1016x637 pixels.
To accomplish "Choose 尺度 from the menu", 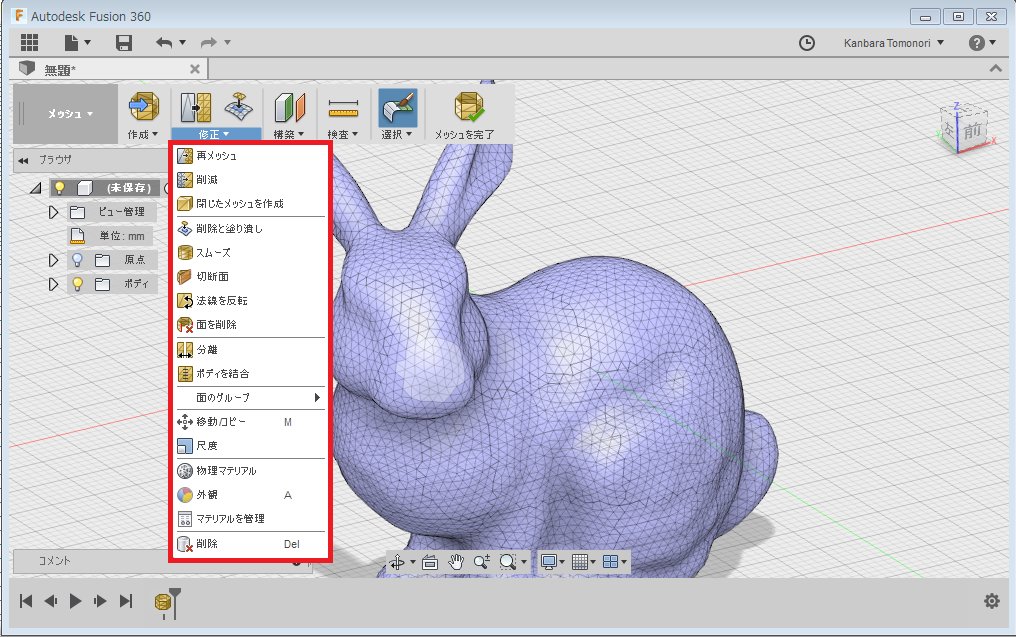I will 250,446.
